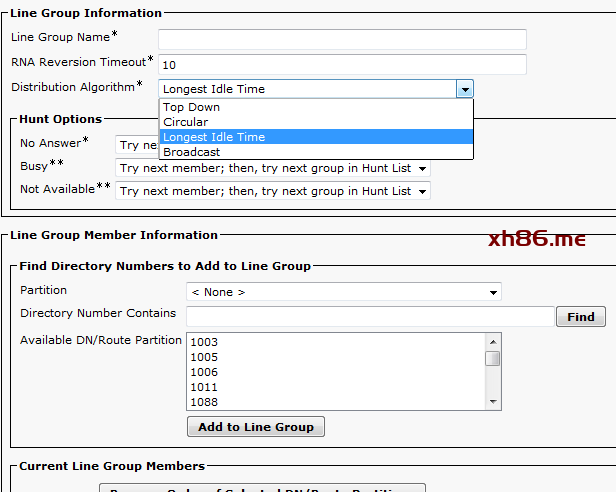Choose the Circular distribution option
The width and height of the screenshot is (616, 492).
186,122
